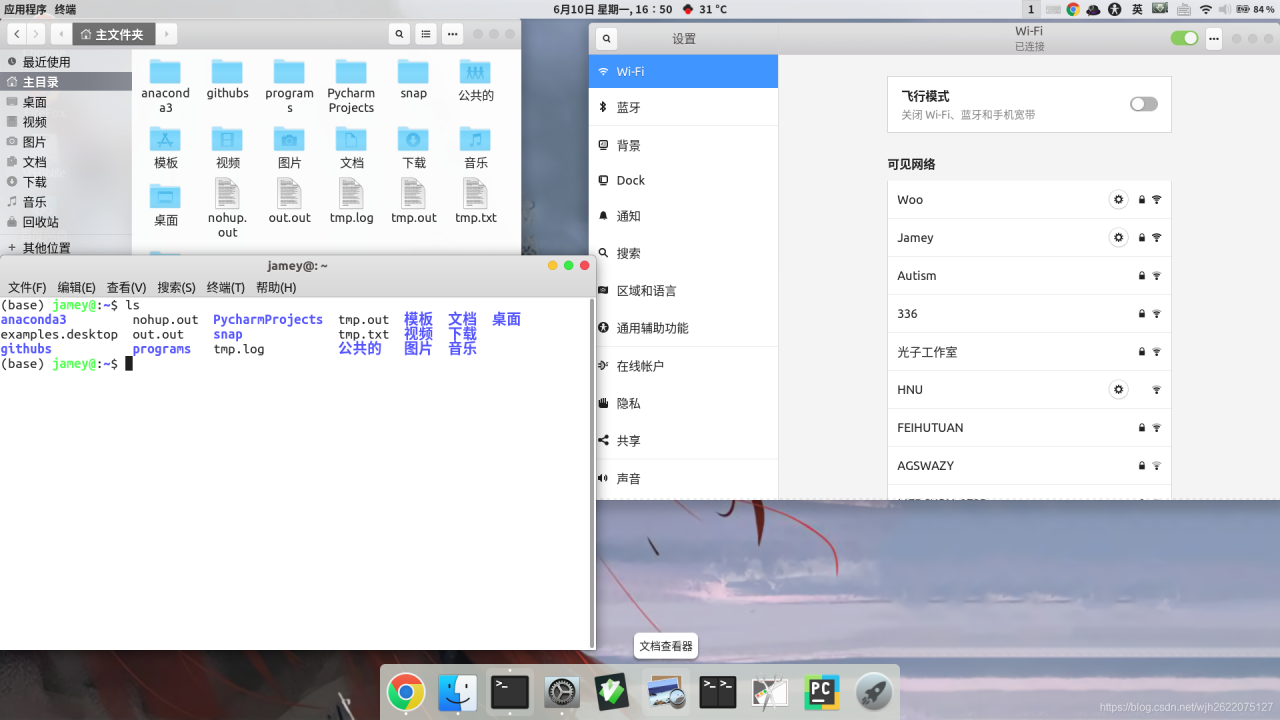The width and height of the screenshot is (1280, 720).
Task: Launch the Finder-style file manager dock icon
Action: pyautogui.click(x=458, y=692)
